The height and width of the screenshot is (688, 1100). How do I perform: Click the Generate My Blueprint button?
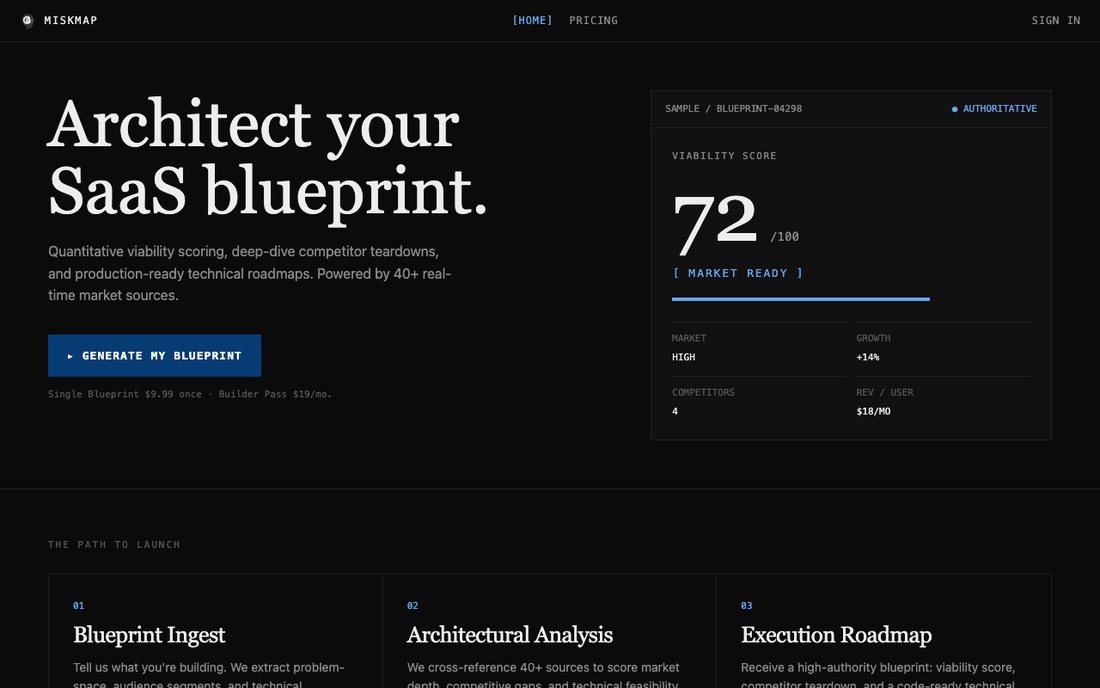(154, 356)
